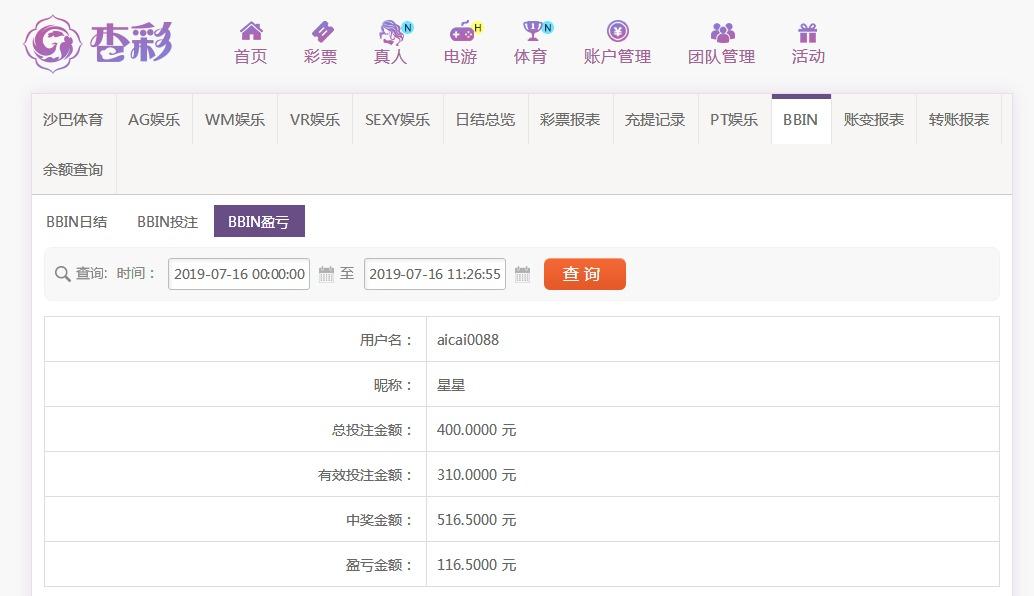Select the 充提记录 tab
Image resolution: width=1034 pixels, height=596 pixels.
655,120
